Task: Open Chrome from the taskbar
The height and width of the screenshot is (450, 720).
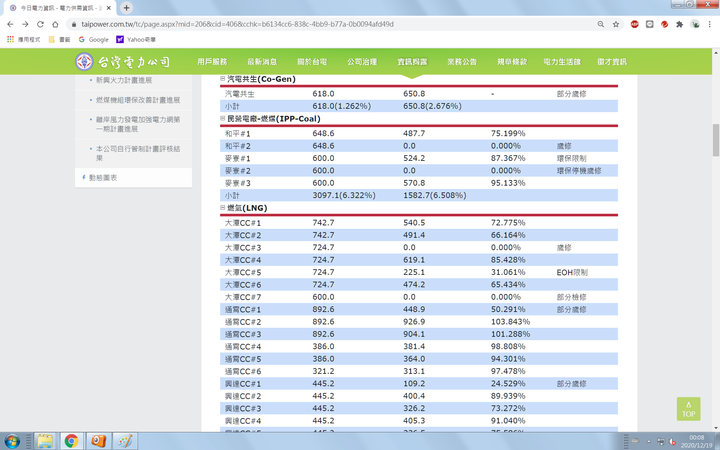Action: pyautogui.click(x=71, y=441)
